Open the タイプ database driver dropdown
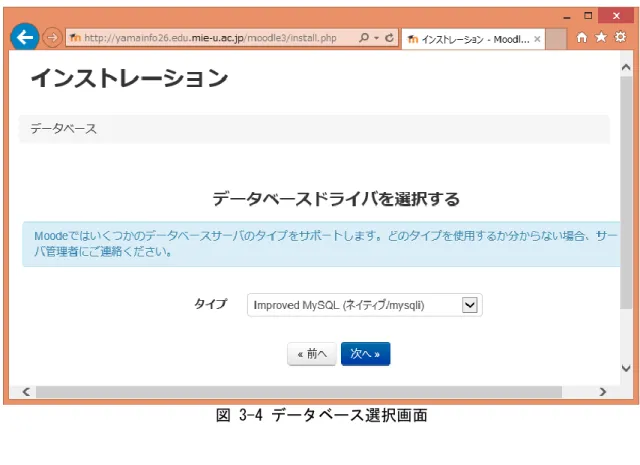This screenshot has height=465, width=640. pyautogui.click(x=364, y=305)
